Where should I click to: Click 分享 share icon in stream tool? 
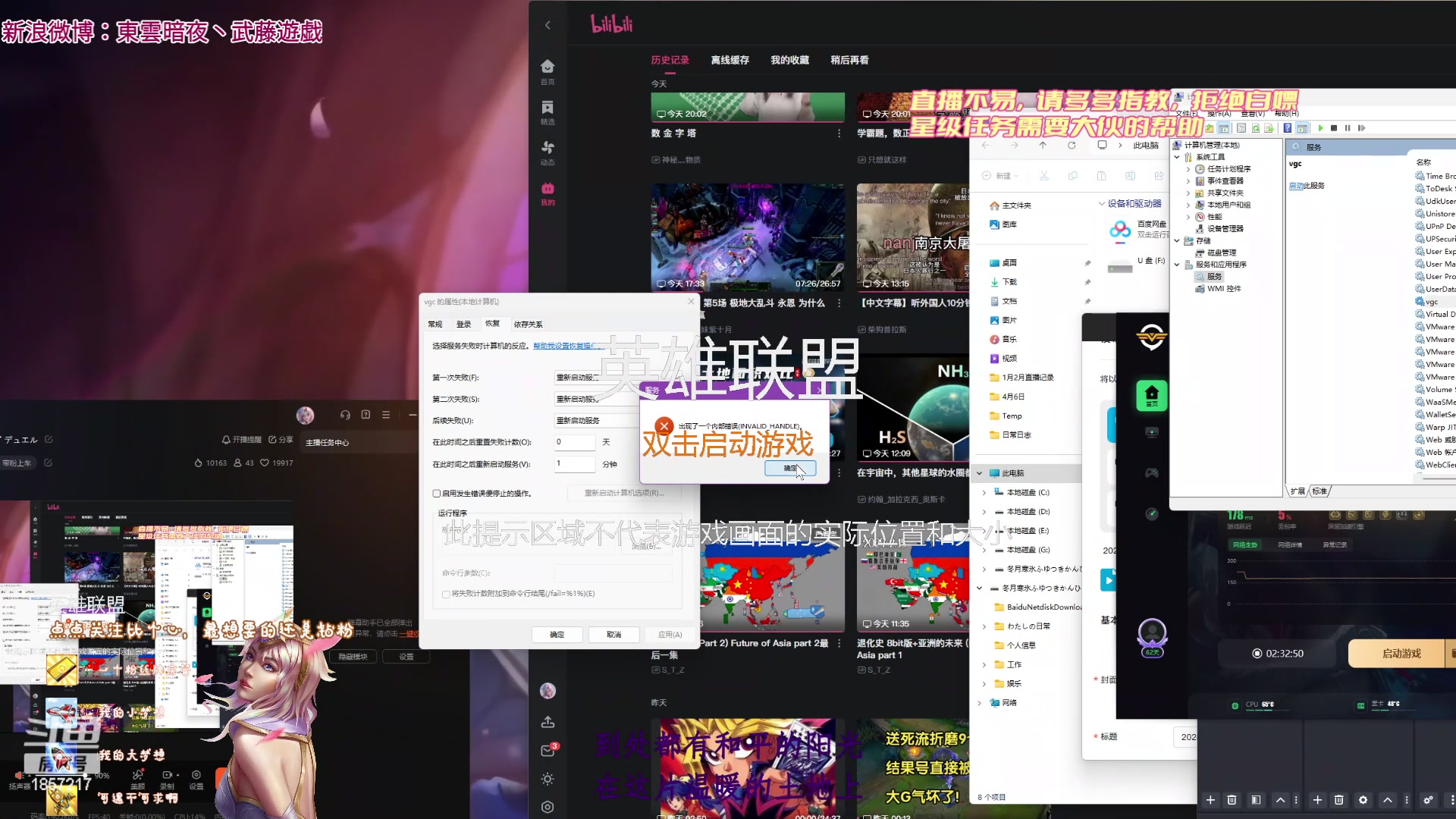281,440
